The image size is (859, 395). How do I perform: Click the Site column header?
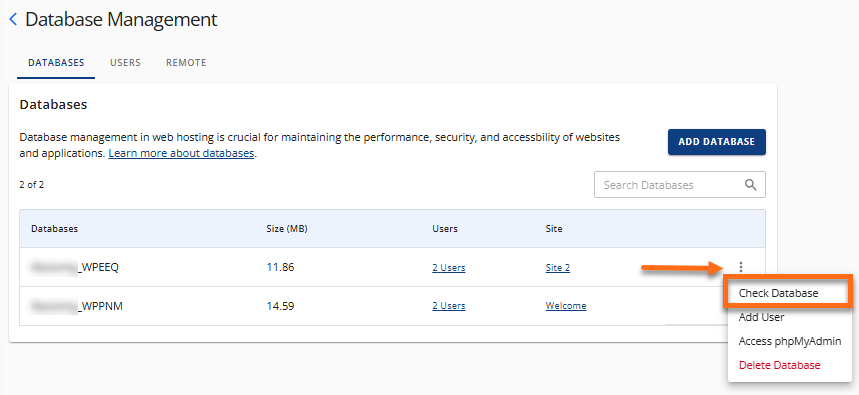(554, 228)
